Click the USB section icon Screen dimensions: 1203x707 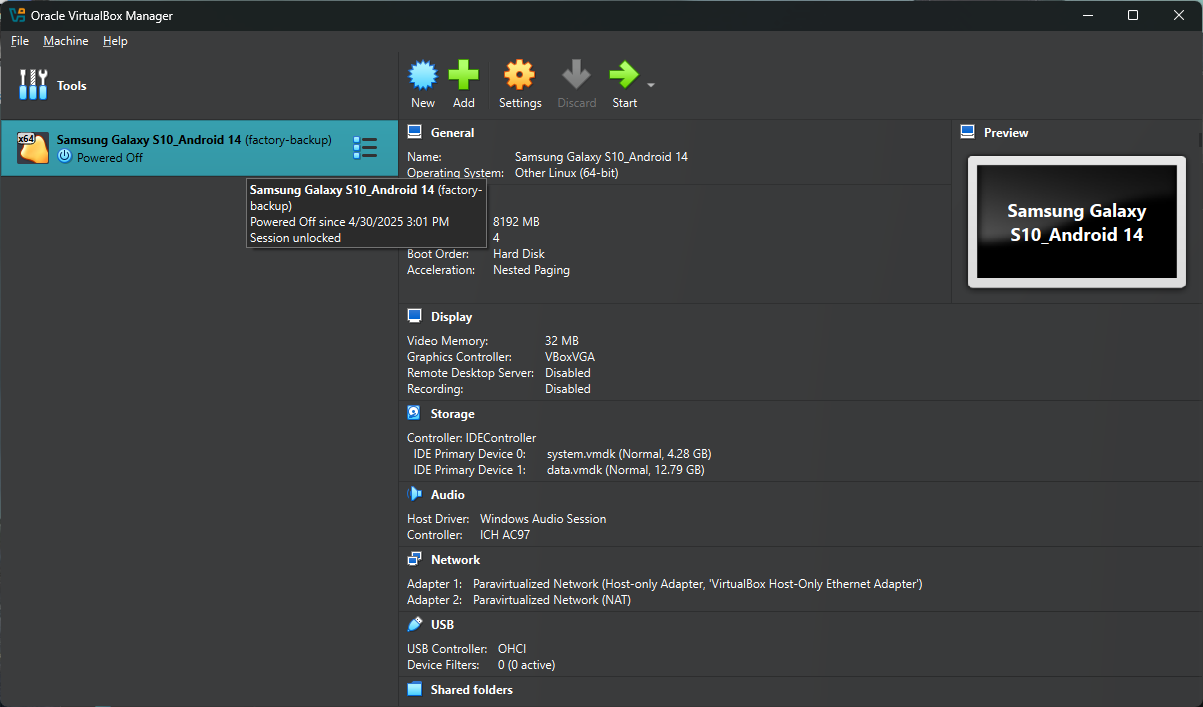click(415, 624)
